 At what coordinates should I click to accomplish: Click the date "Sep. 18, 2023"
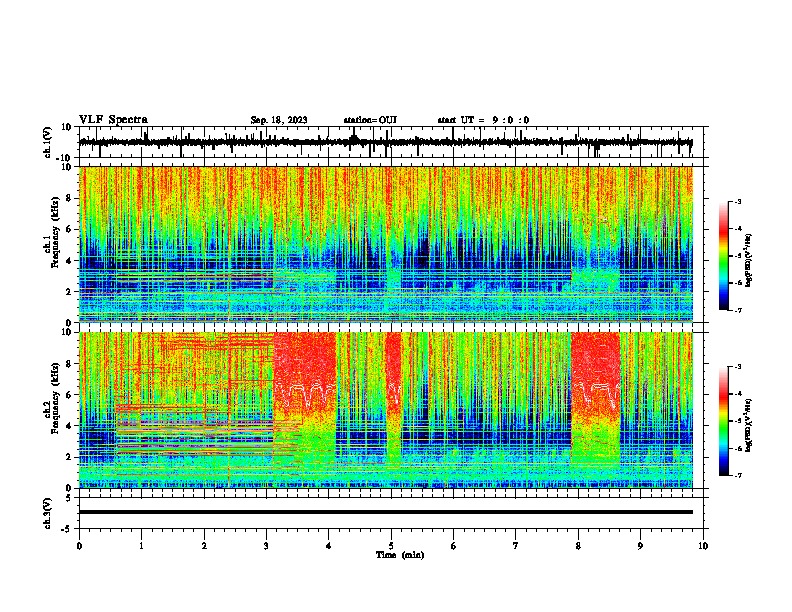279,120
